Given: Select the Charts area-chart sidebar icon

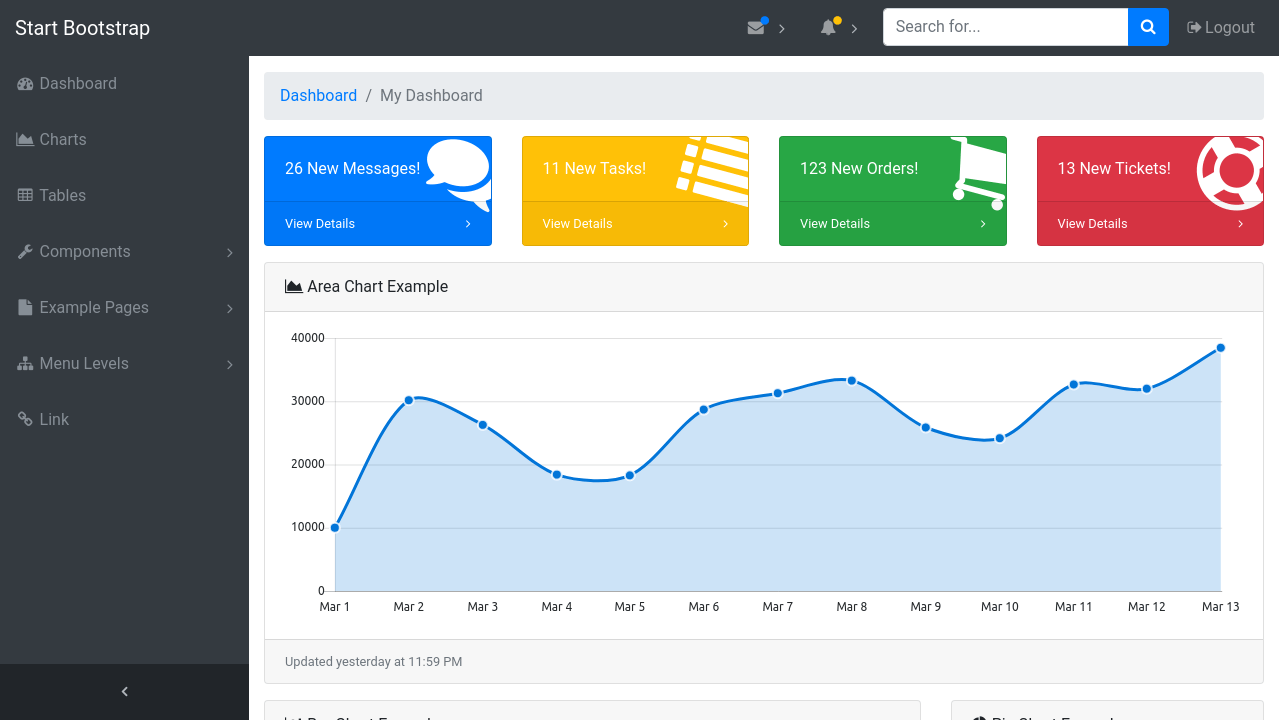Looking at the screenshot, I should click(25, 140).
